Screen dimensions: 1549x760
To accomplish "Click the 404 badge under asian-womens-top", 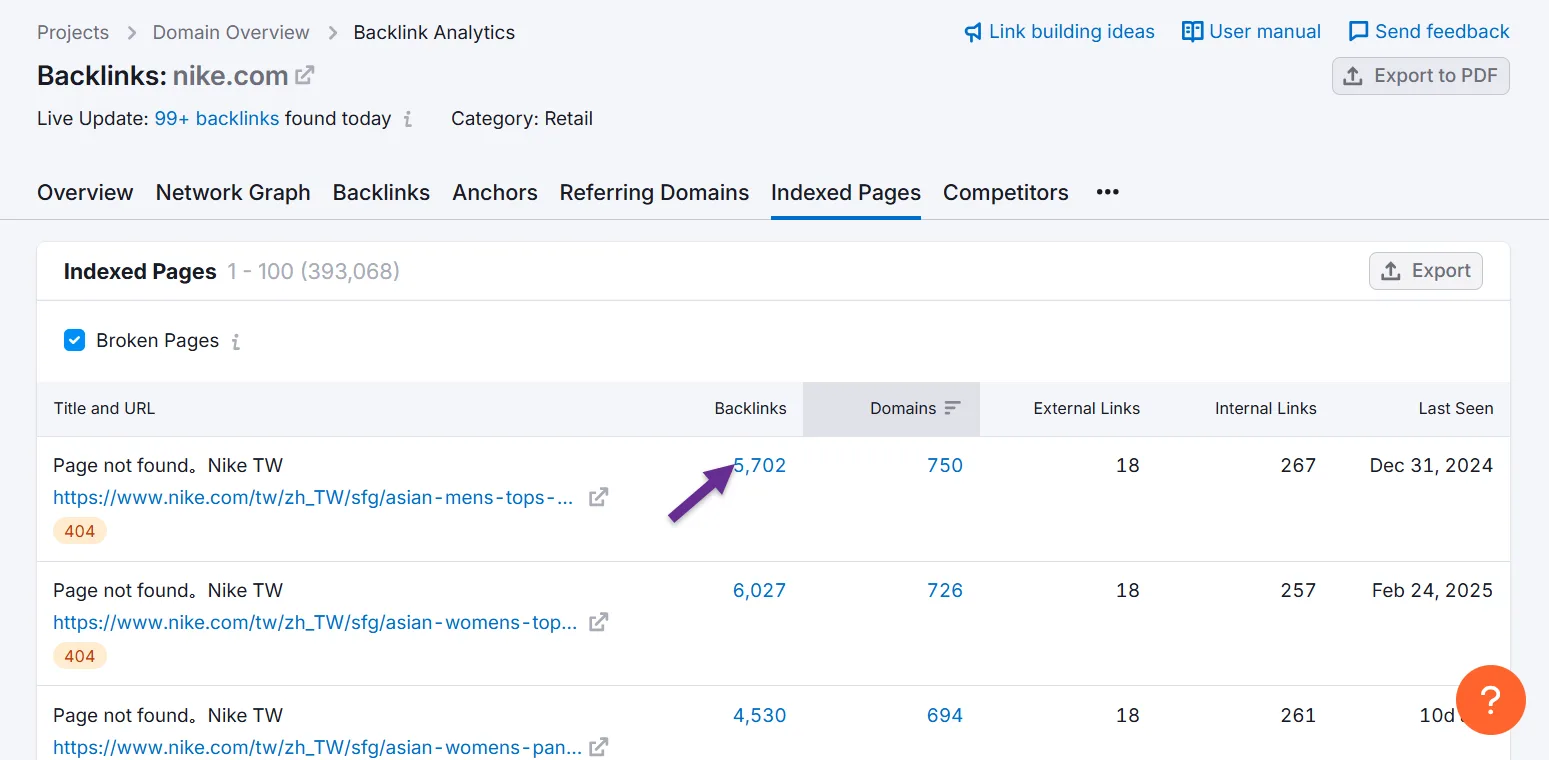I will (80, 656).
